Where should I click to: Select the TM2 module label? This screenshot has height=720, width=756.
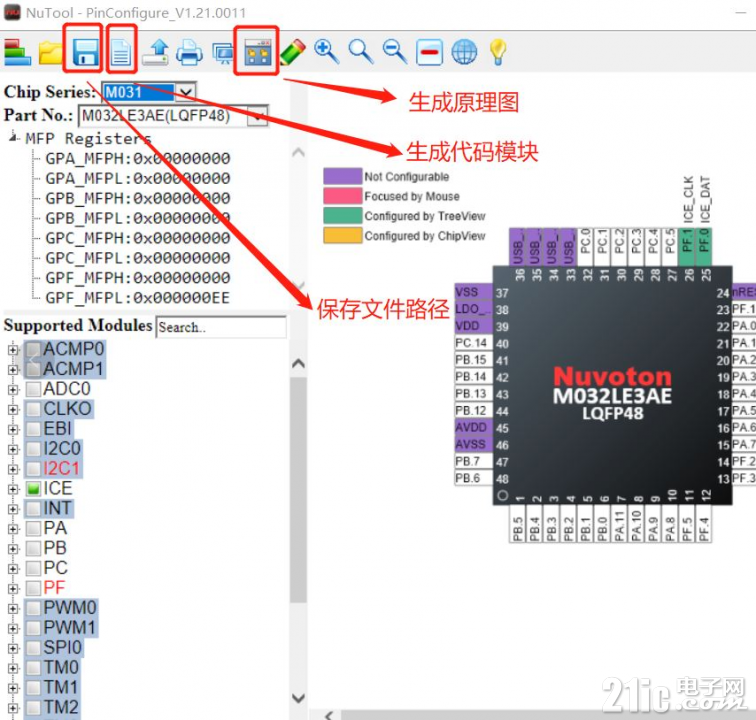[61, 707]
